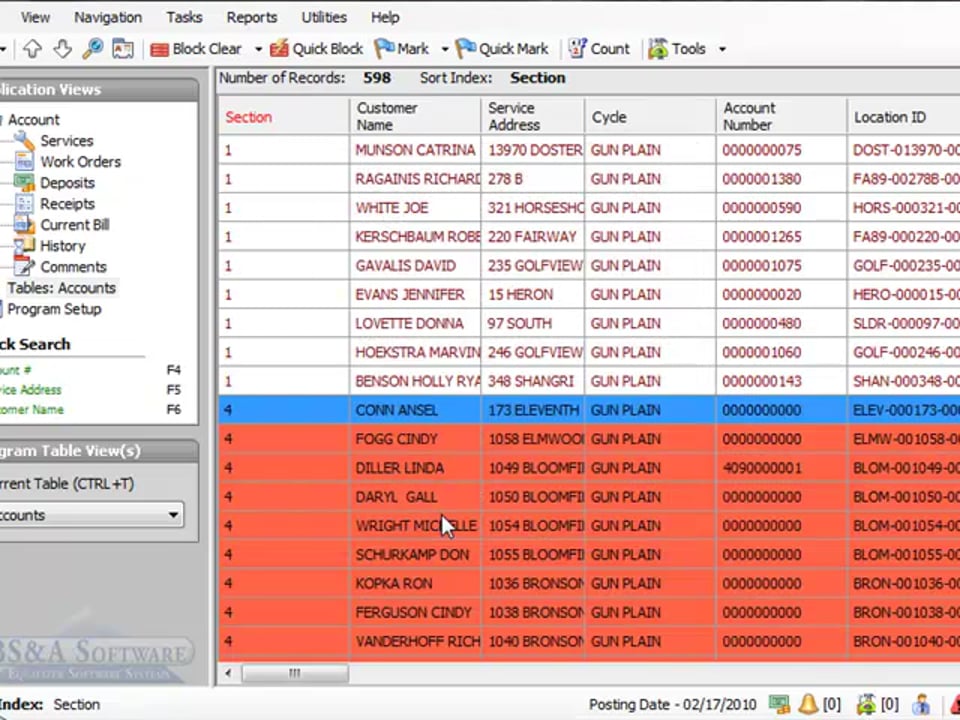Open the Tasks menu
This screenshot has width=960, height=720.
[x=184, y=17]
